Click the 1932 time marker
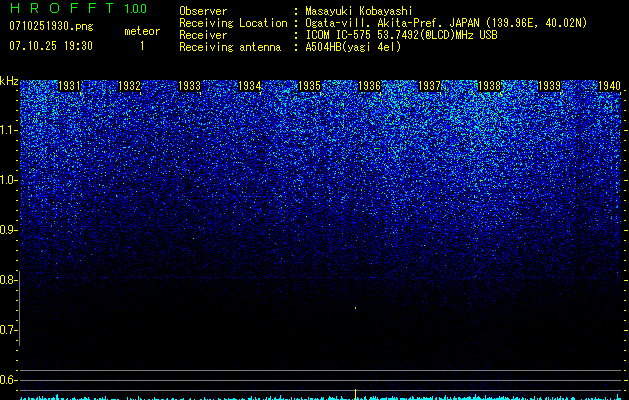Viewport: 629px width, 400px height. [x=130, y=86]
